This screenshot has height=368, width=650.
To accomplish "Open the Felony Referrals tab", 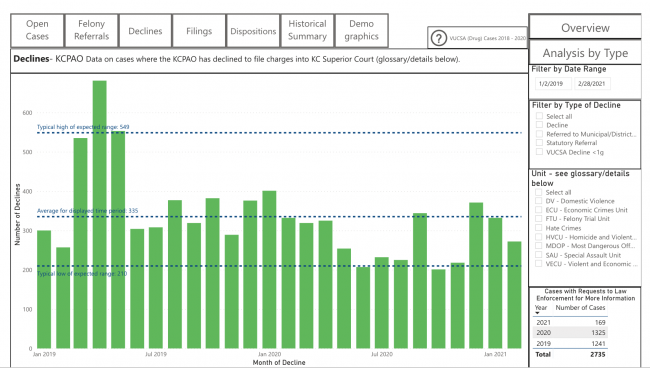I will pos(91,30).
